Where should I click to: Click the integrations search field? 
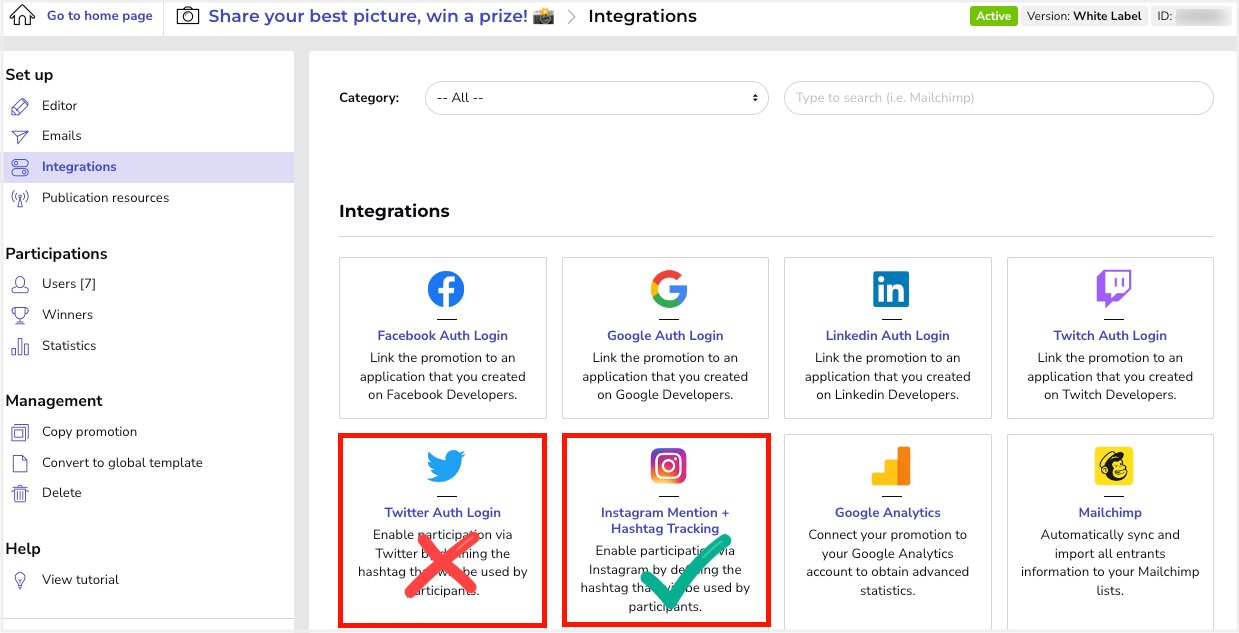[999, 98]
